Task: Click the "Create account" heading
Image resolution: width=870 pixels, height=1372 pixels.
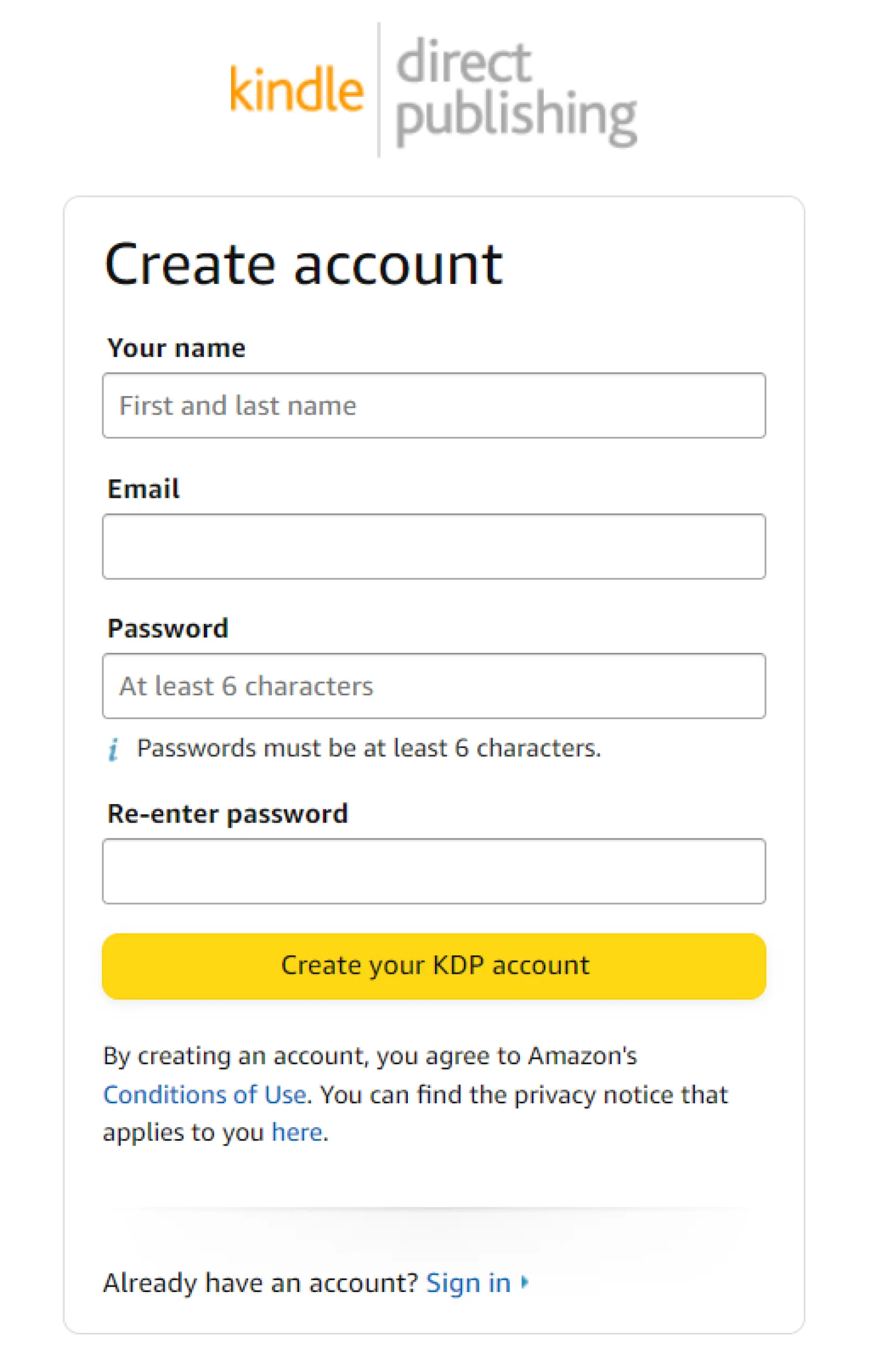Action: pos(303,264)
